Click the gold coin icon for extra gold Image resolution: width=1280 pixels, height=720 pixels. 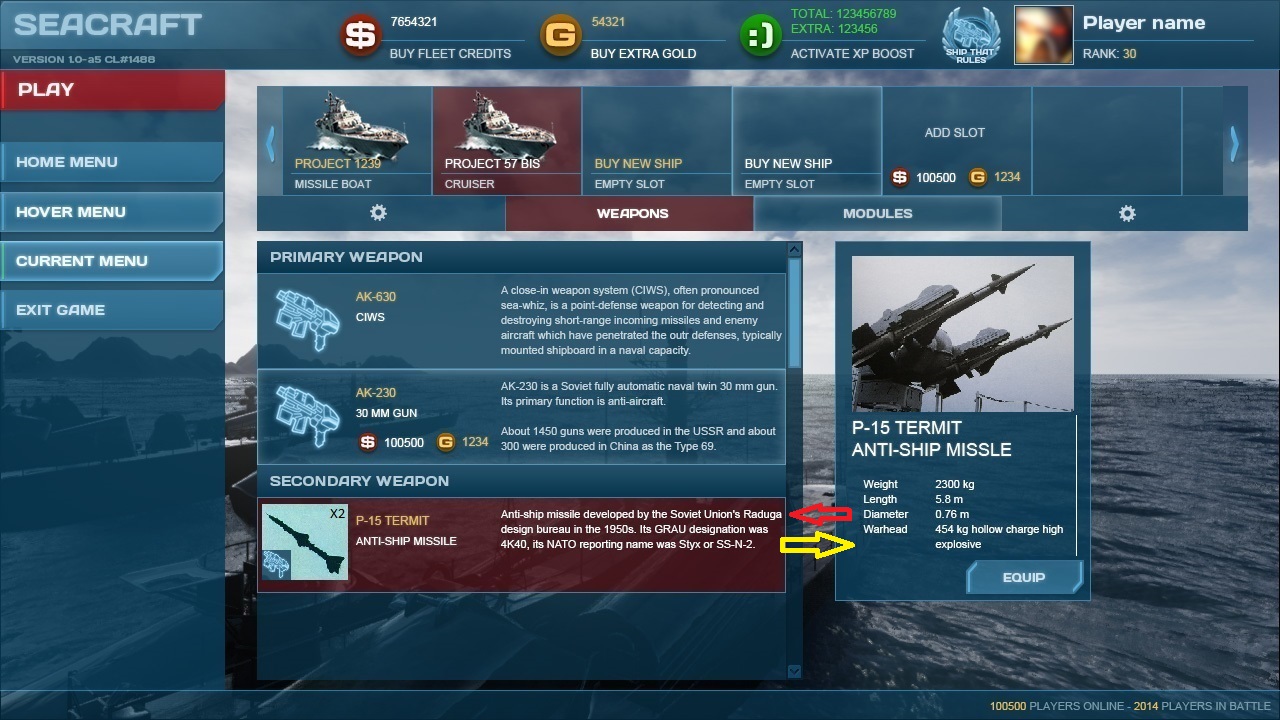[x=560, y=37]
